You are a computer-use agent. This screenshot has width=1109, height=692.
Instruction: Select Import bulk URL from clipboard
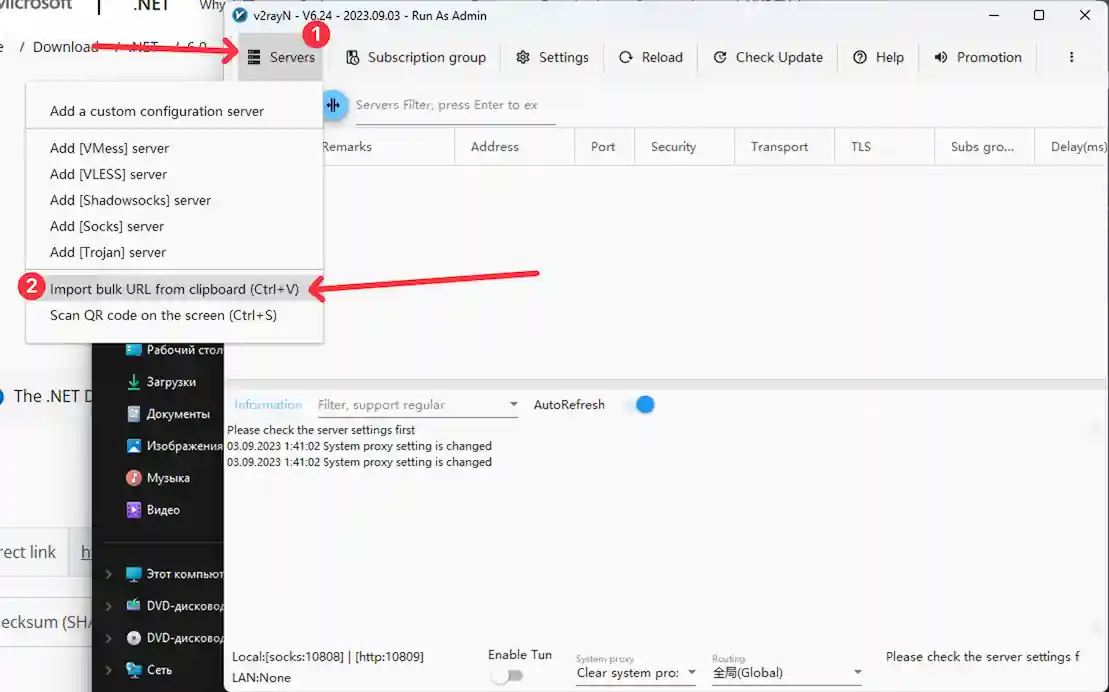pos(174,289)
